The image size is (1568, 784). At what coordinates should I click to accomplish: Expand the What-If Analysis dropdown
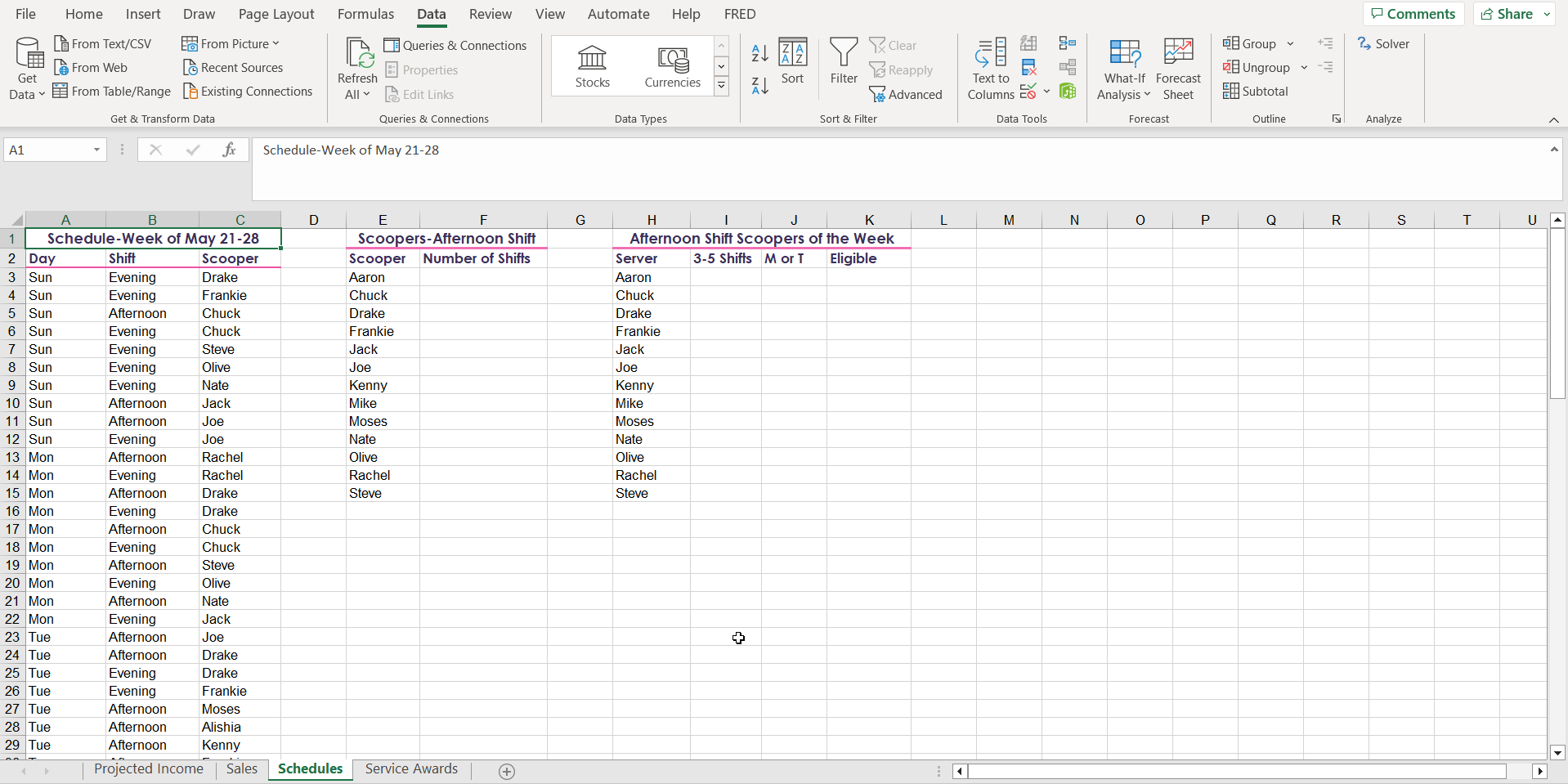pyautogui.click(x=1123, y=69)
